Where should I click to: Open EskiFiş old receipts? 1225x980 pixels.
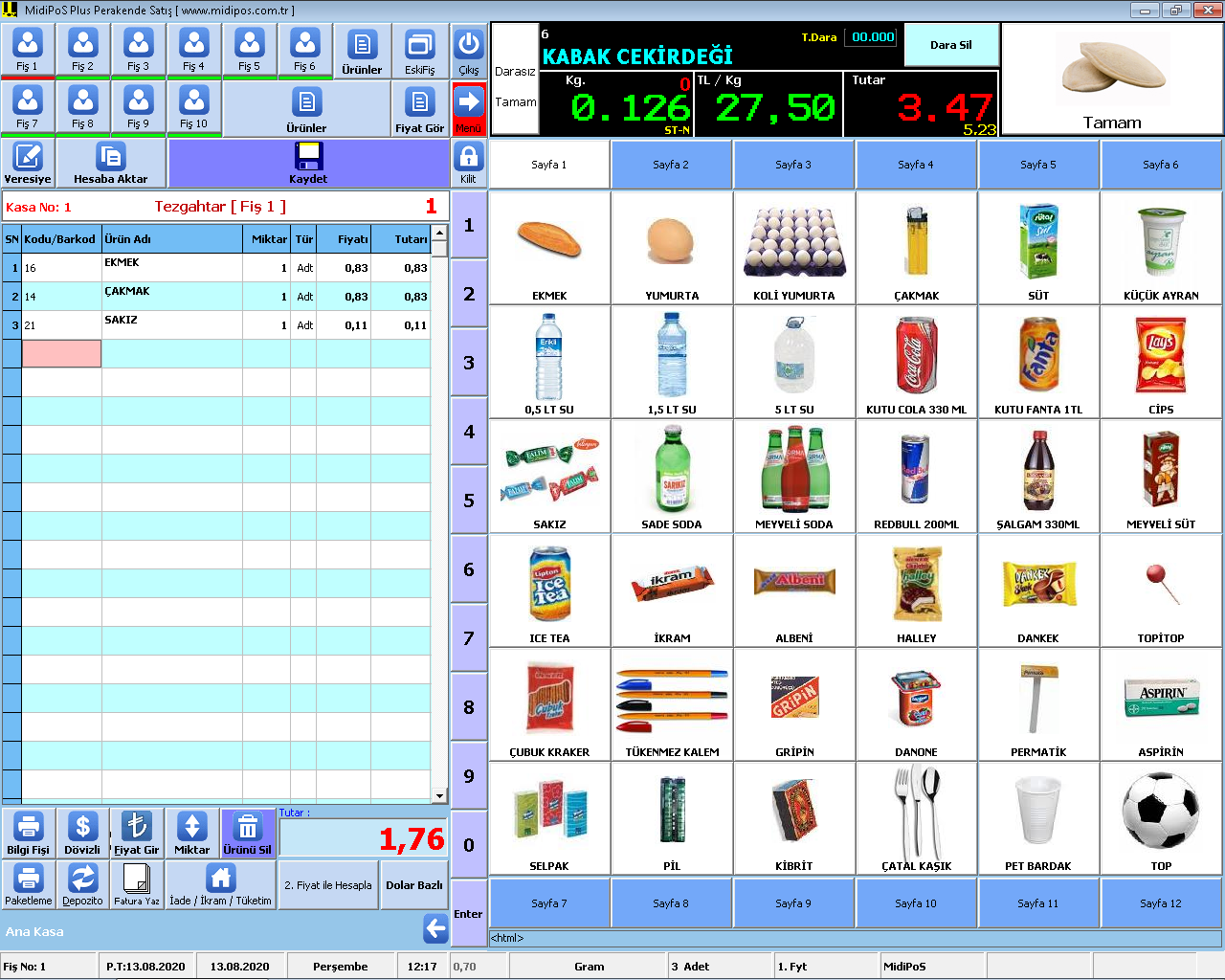coord(420,52)
